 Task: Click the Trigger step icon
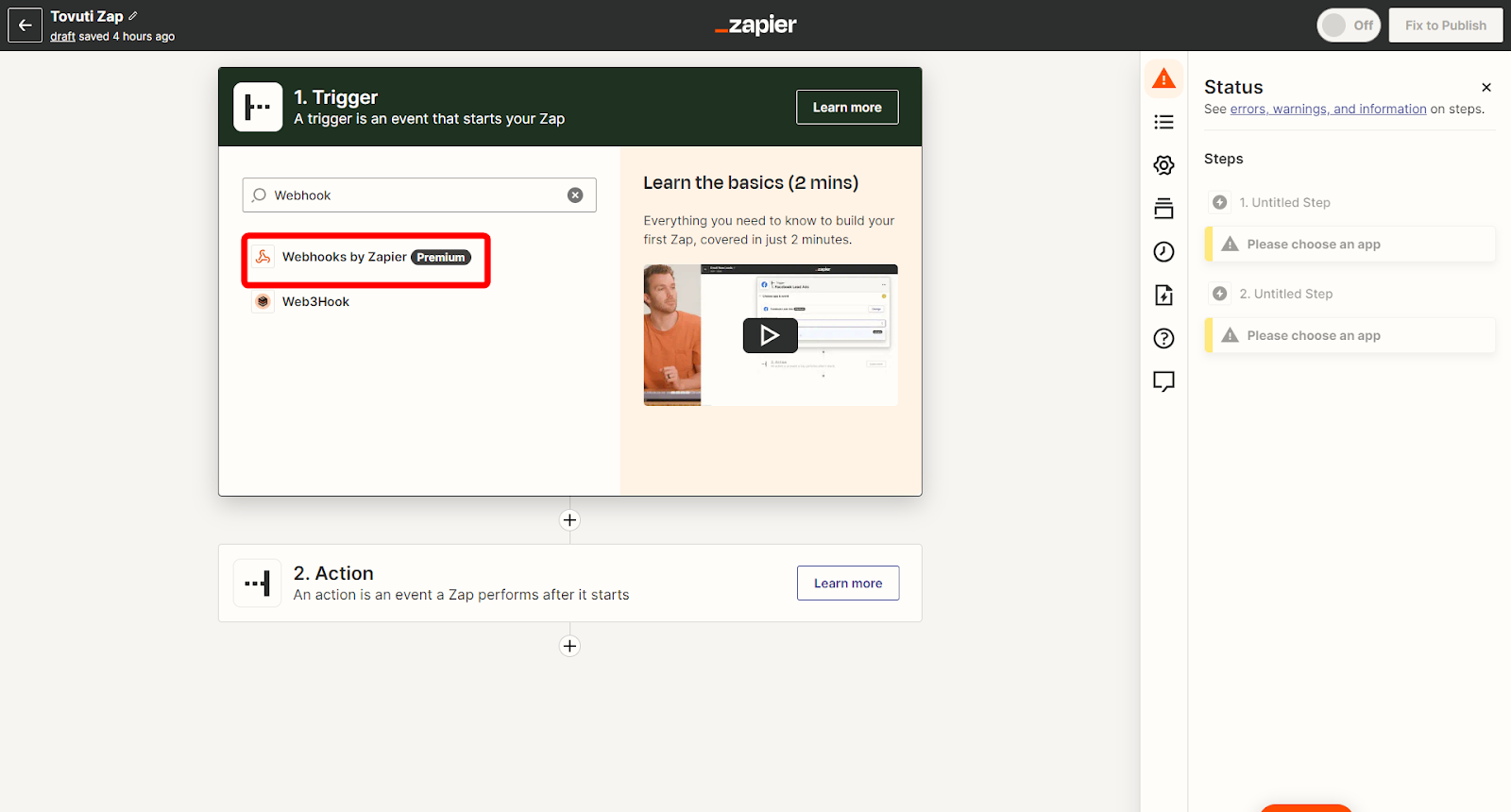click(258, 107)
